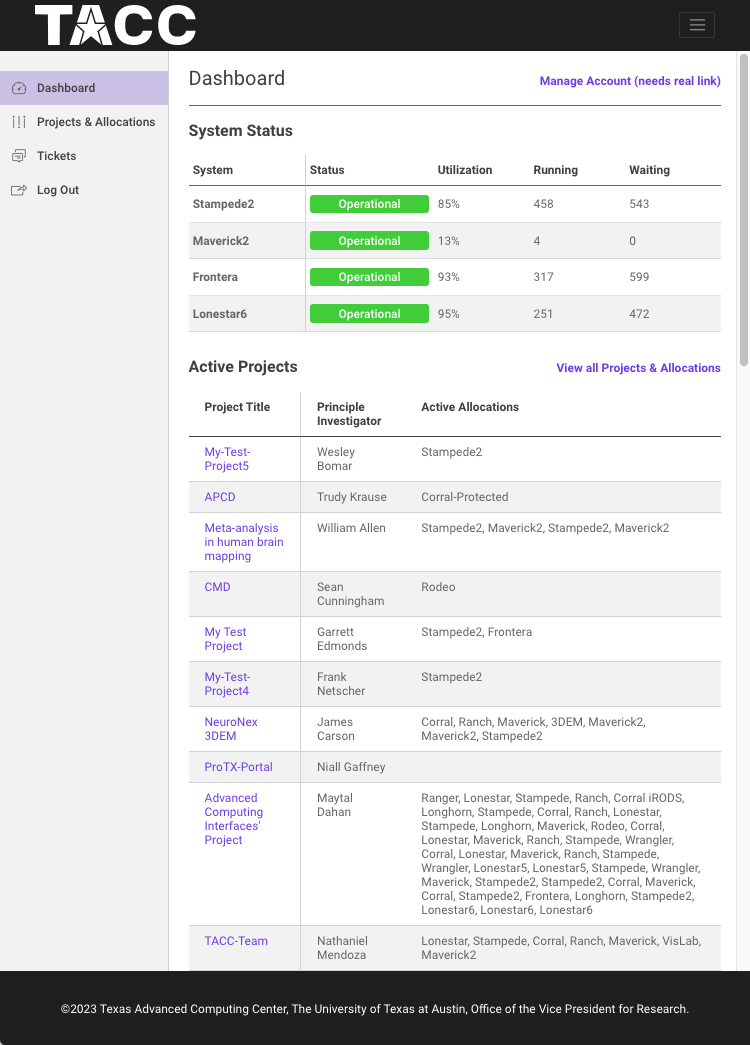This screenshot has height=1045, width=750.
Task: Click the Rodeo allocation text
Action: tap(438, 587)
